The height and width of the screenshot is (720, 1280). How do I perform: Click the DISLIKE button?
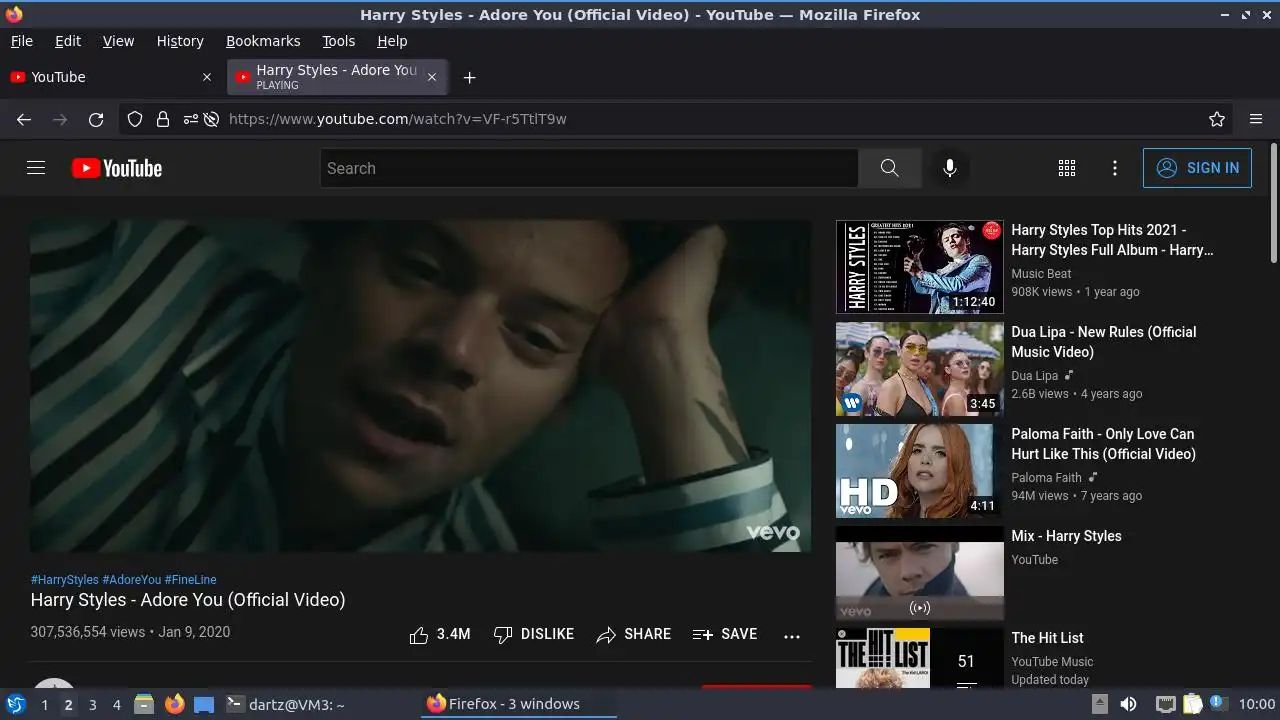tap(534, 634)
